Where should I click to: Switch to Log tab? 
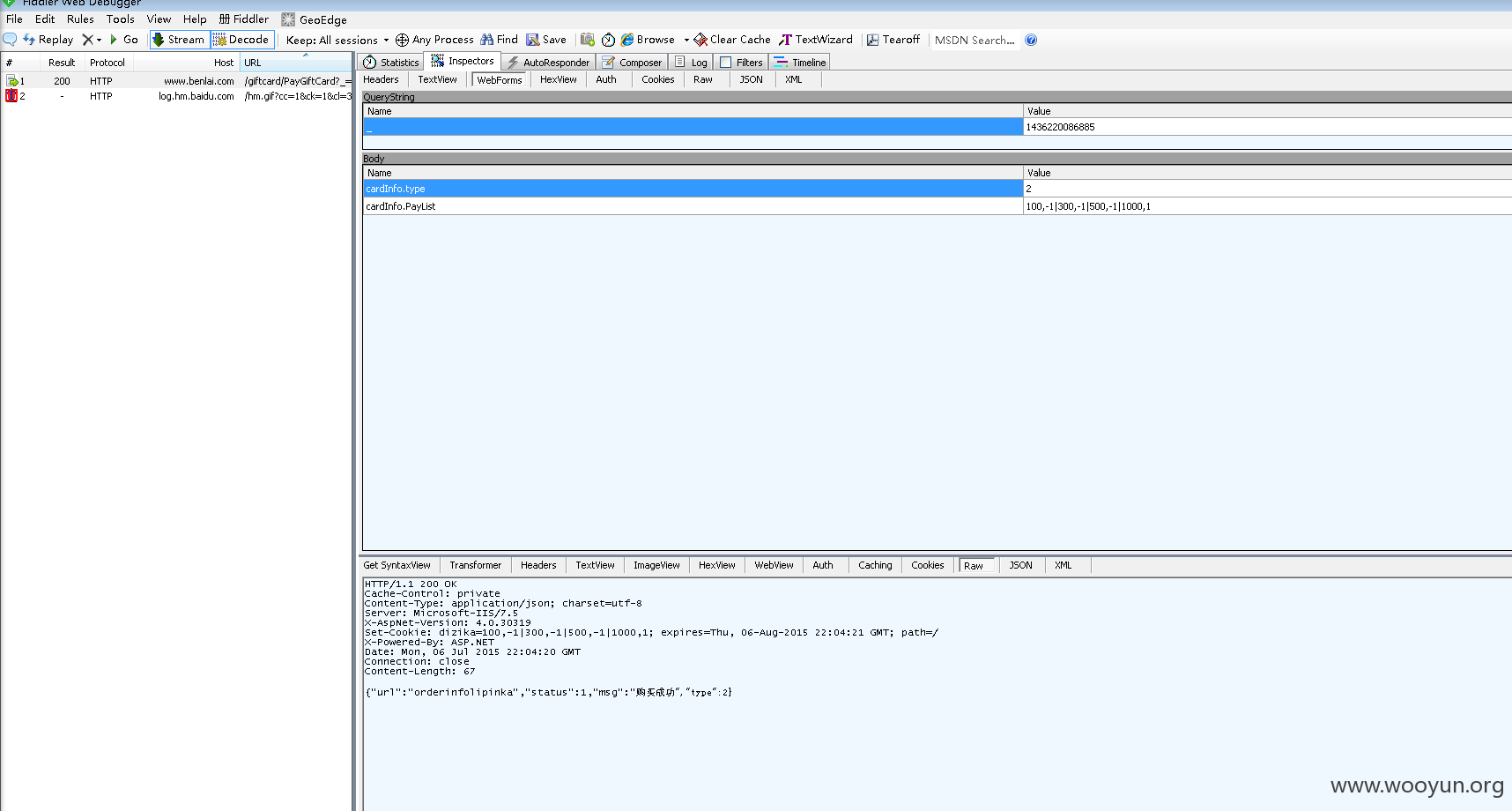[x=691, y=62]
